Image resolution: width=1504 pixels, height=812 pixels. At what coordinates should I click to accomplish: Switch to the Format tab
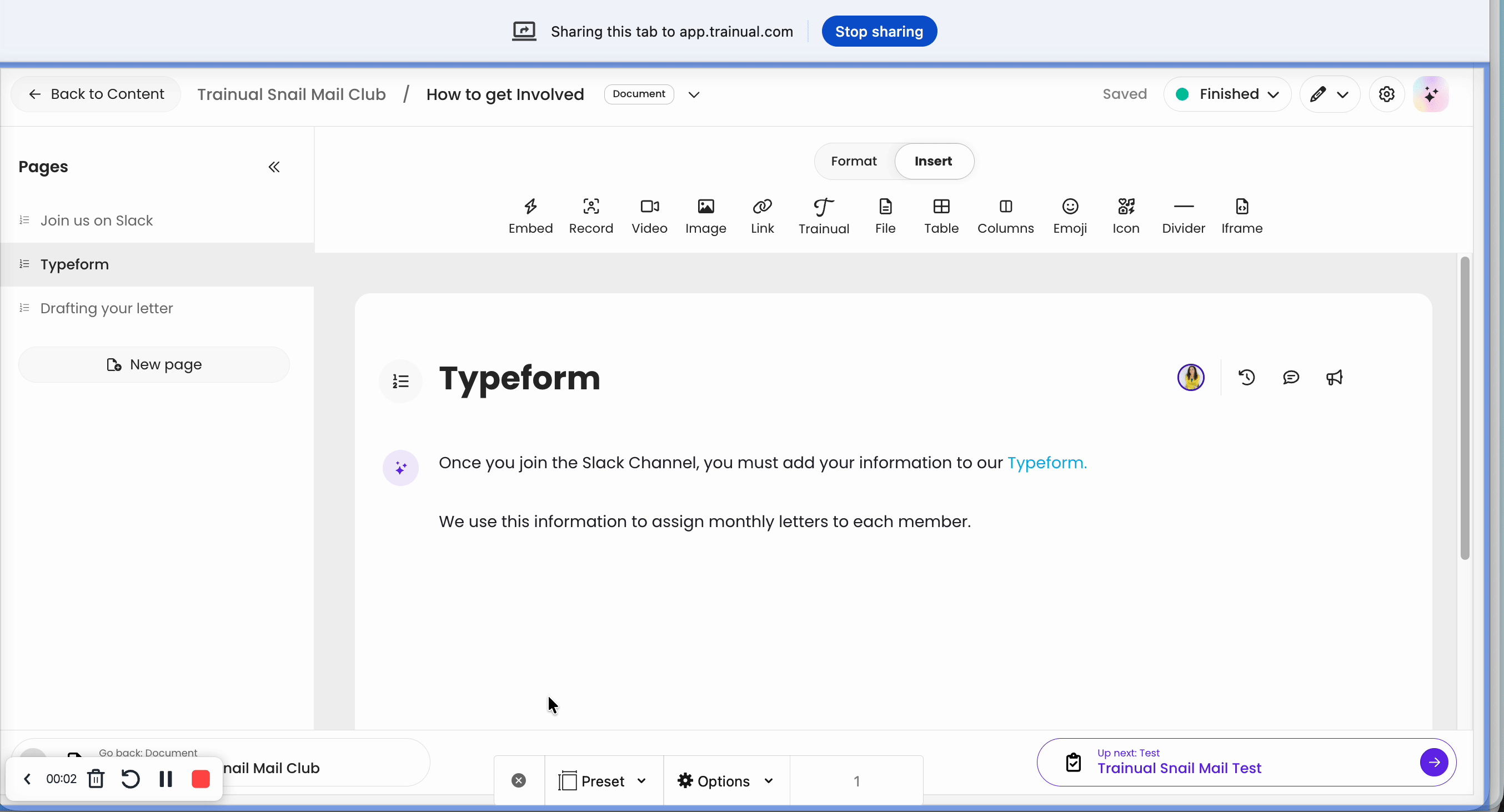(854, 161)
